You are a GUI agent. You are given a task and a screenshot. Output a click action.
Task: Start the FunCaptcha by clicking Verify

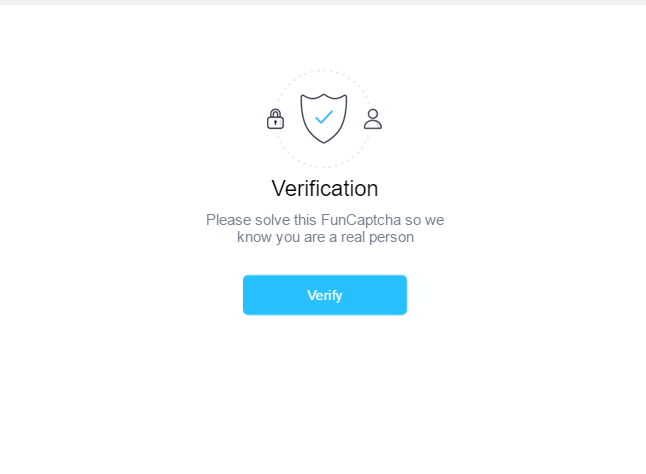point(325,295)
